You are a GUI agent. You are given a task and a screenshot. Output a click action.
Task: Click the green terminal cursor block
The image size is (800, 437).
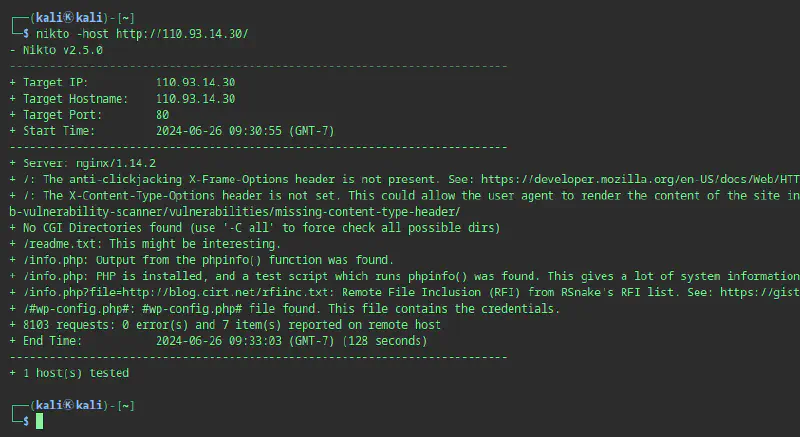39,421
